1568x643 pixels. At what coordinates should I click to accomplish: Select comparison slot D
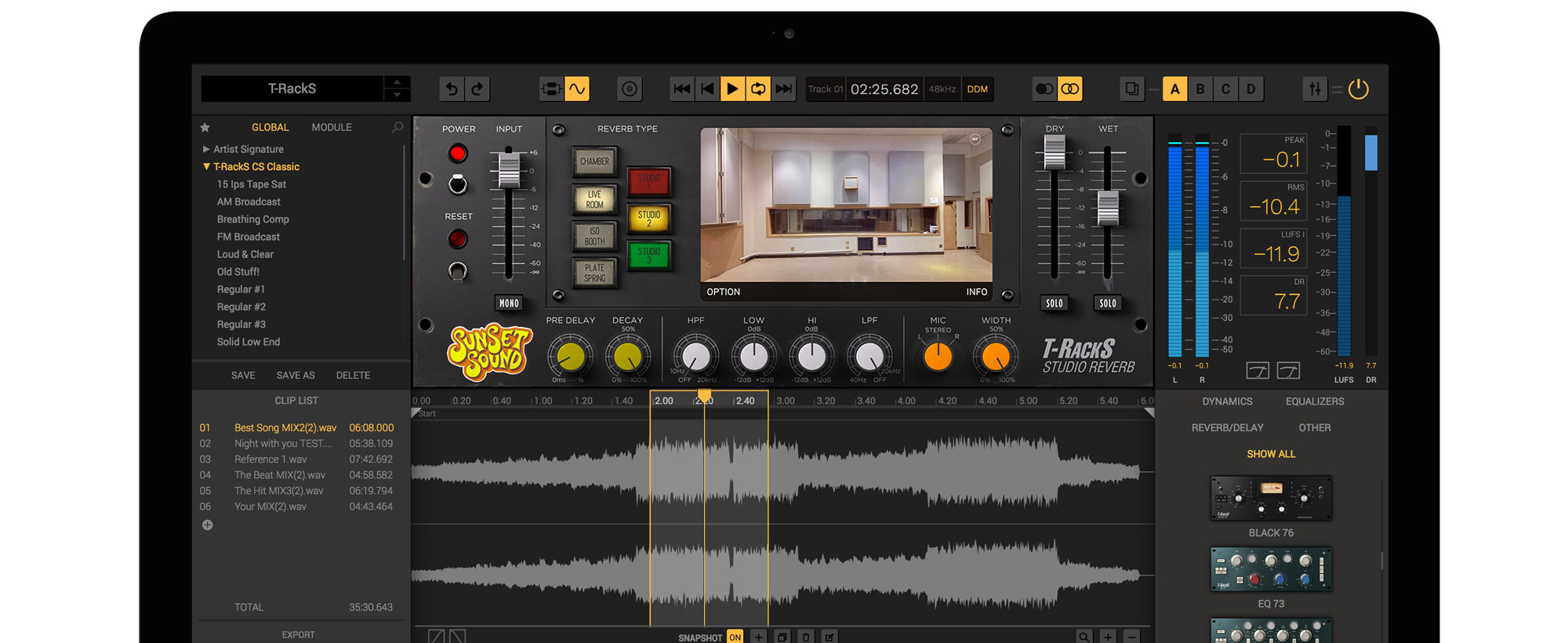(x=1251, y=89)
